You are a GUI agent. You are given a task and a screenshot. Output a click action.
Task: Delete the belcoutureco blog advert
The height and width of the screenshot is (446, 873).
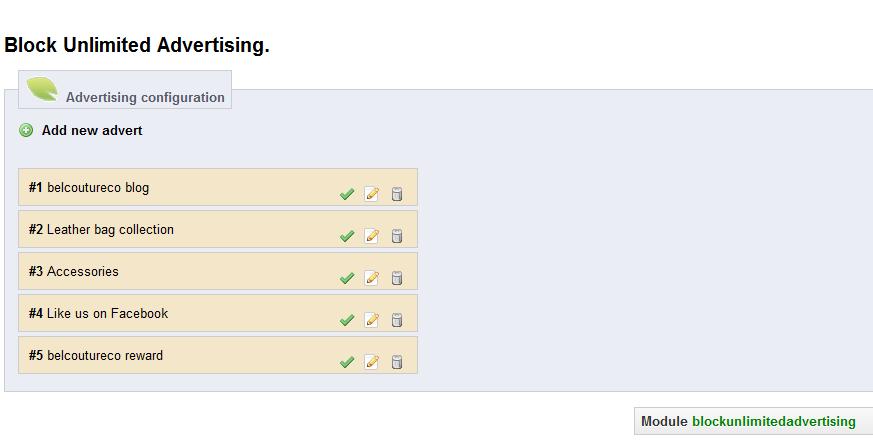click(397, 194)
